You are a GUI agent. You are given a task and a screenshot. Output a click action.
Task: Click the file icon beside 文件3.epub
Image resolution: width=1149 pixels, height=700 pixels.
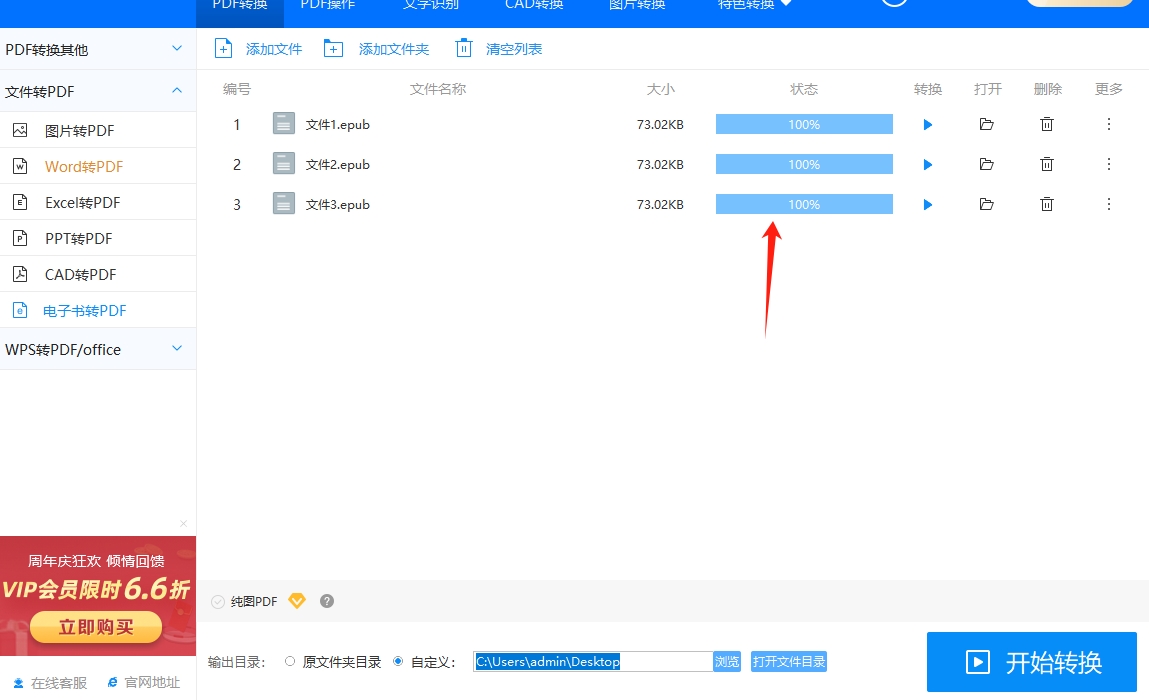(284, 203)
